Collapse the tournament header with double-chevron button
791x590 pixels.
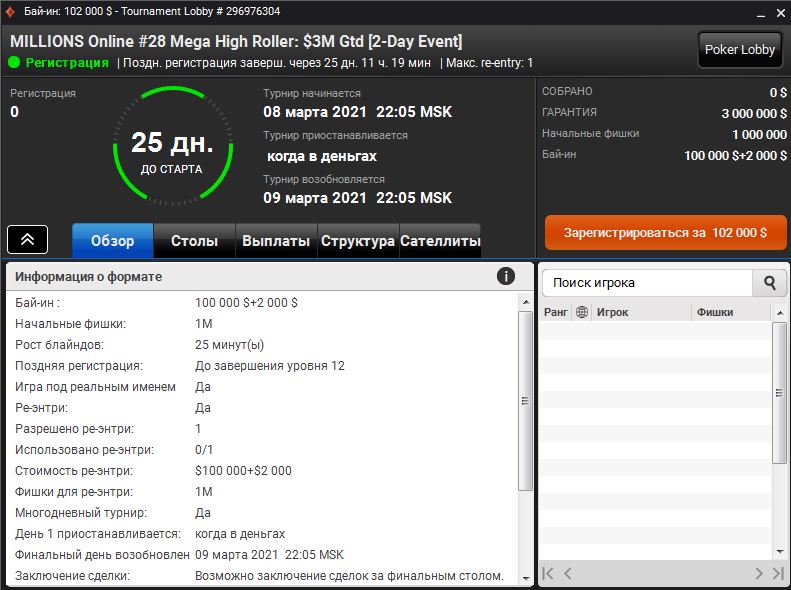point(28,240)
